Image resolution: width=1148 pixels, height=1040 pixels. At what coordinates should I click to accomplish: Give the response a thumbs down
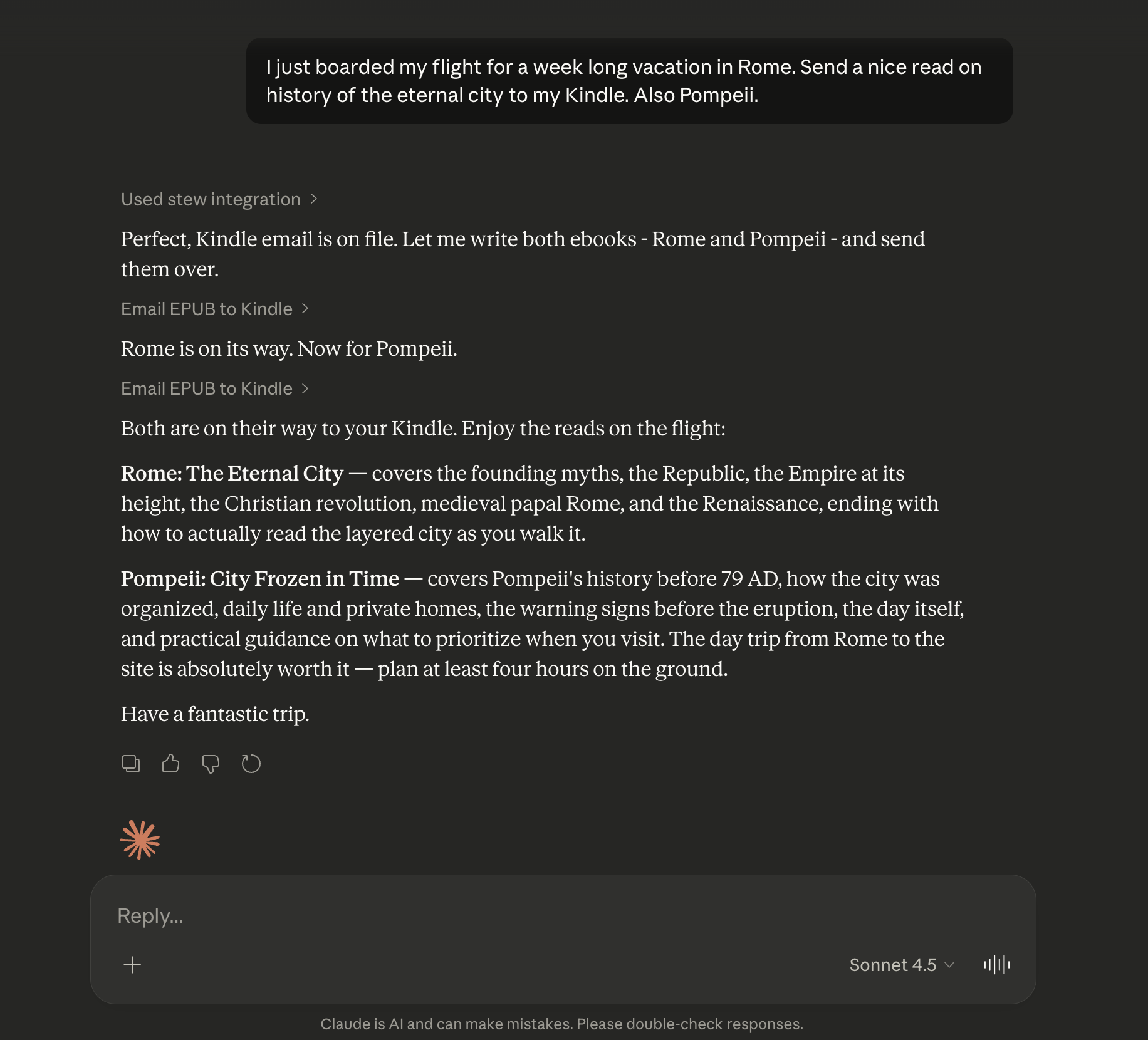pos(211,764)
